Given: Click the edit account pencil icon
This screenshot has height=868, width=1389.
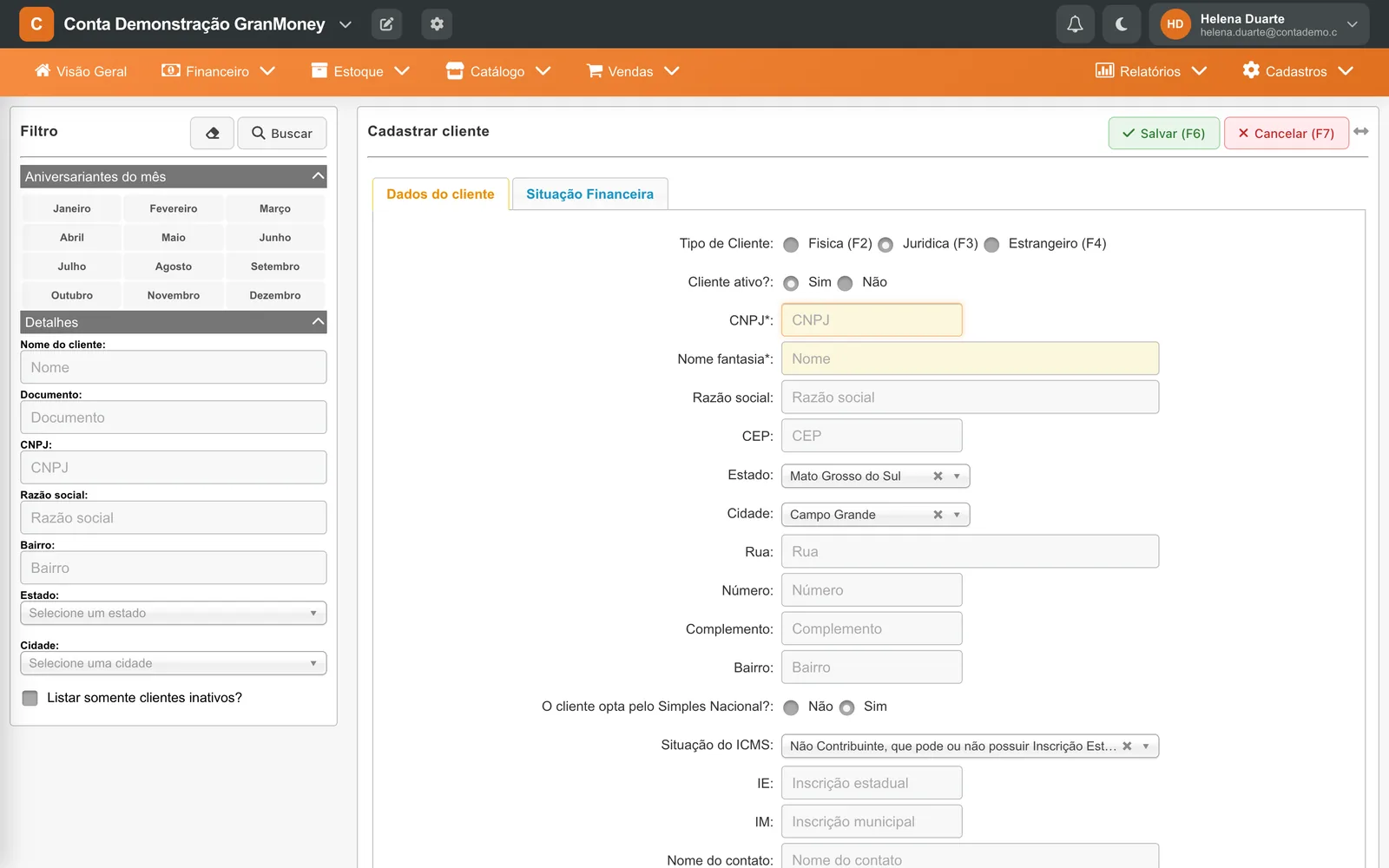Looking at the screenshot, I should tap(386, 24).
